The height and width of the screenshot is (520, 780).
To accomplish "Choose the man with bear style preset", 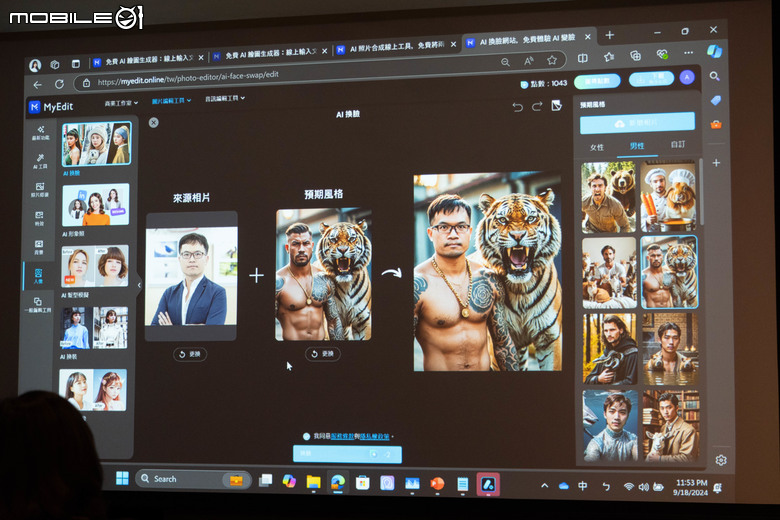I will point(608,198).
